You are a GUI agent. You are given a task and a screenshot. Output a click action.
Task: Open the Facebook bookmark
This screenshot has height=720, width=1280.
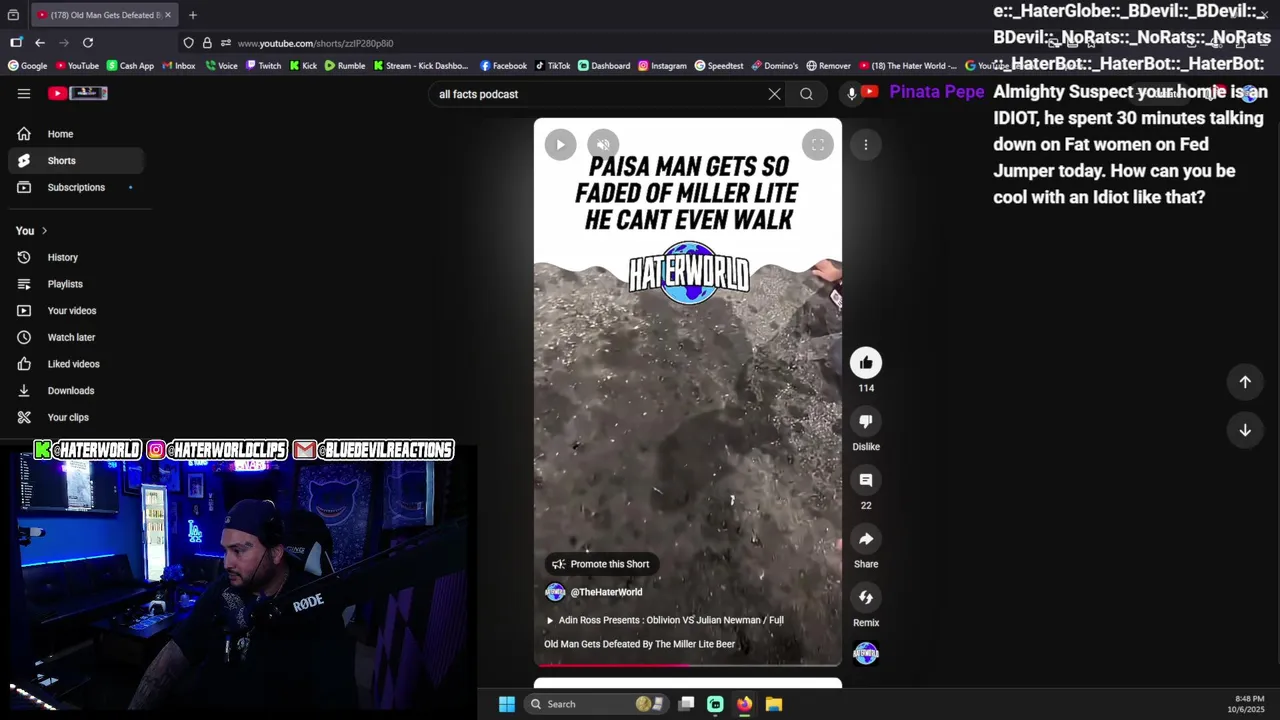tap(503, 66)
